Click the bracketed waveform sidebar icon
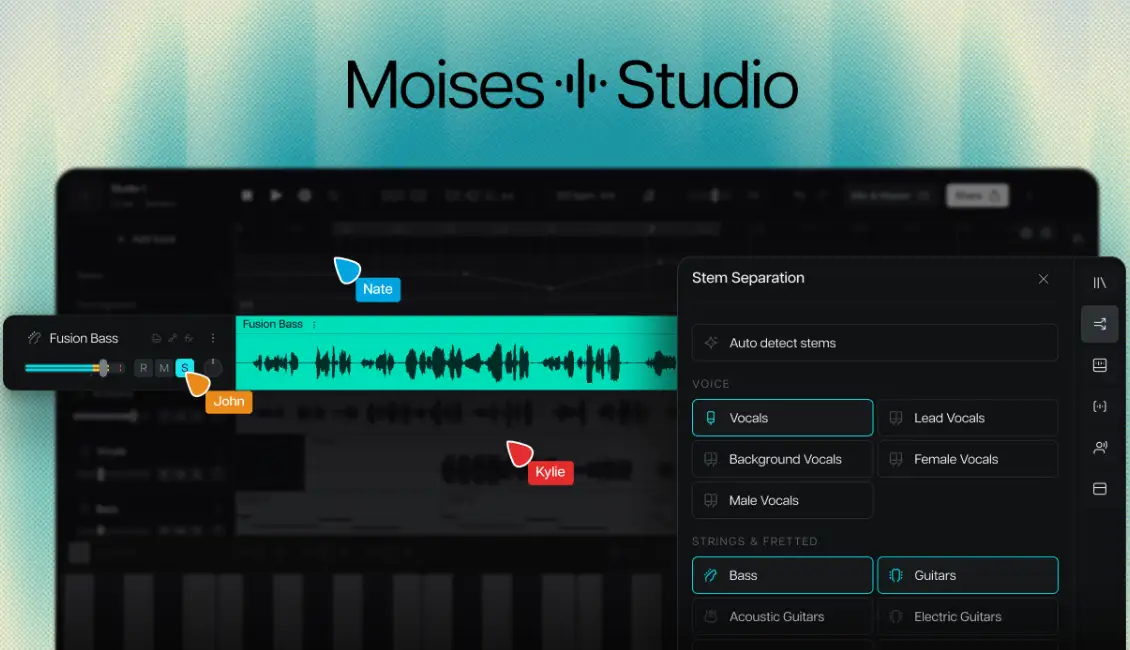Viewport: 1130px width, 650px height. 1099,406
